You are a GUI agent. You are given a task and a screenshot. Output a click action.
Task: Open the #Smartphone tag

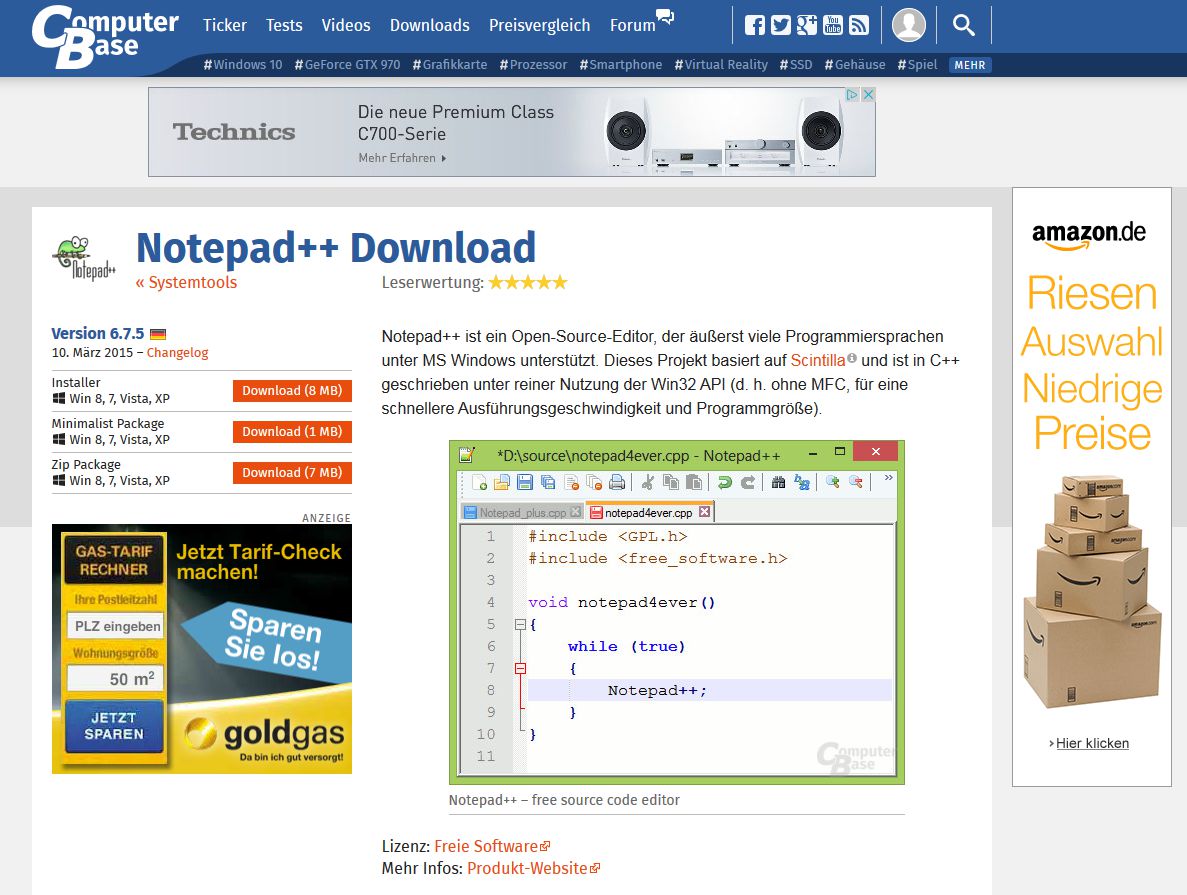(x=621, y=65)
